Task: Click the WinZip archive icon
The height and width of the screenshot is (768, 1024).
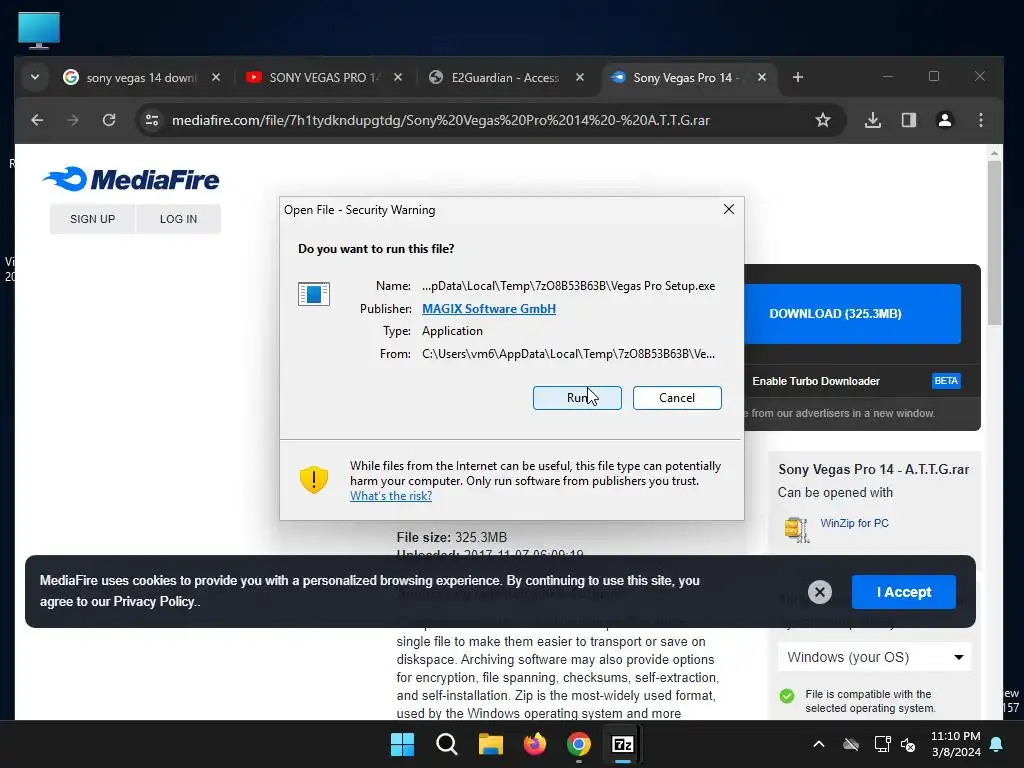Action: coord(797,529)
